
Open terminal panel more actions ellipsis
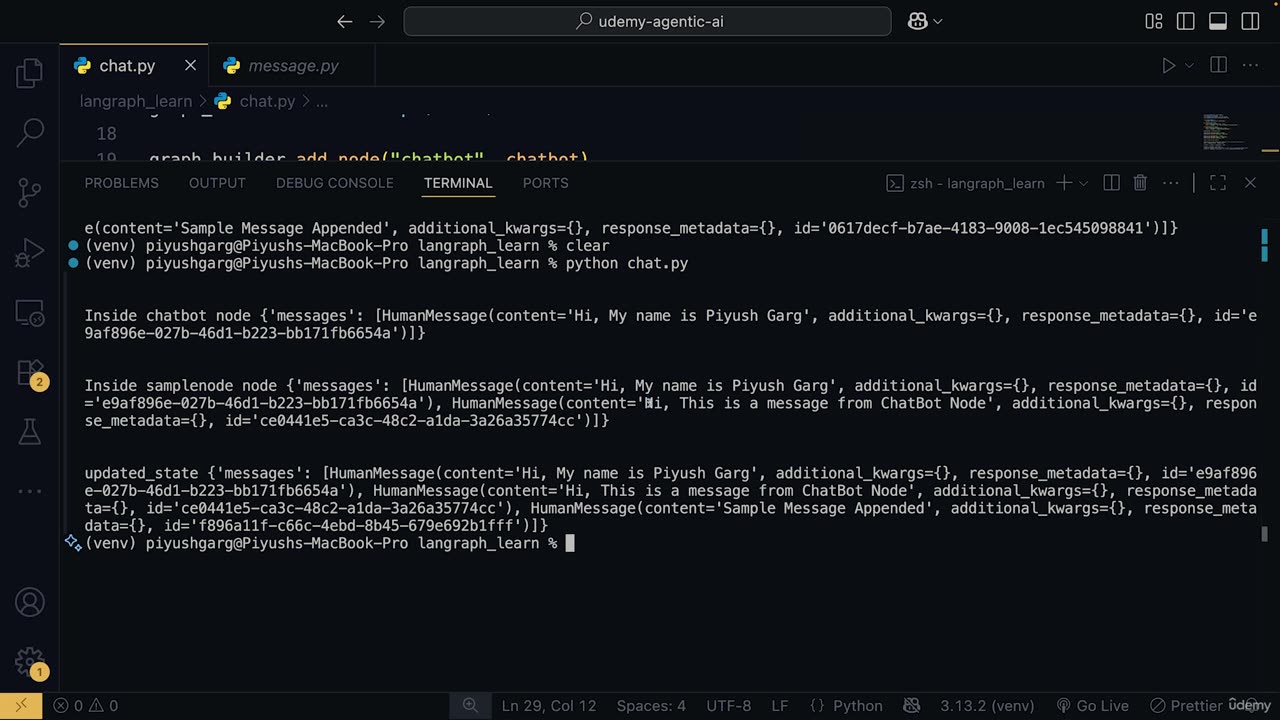(x=1171, y=183)
